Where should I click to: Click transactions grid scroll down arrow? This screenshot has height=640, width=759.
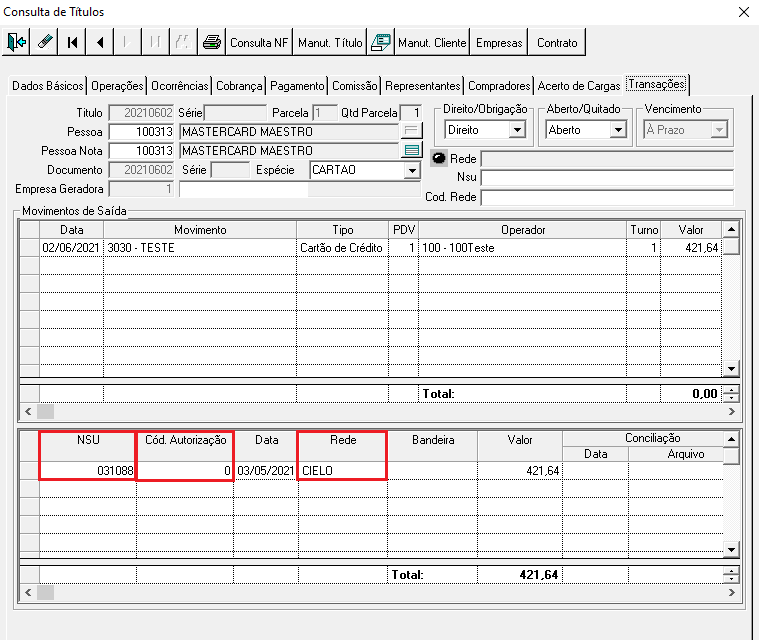(731, 549)
